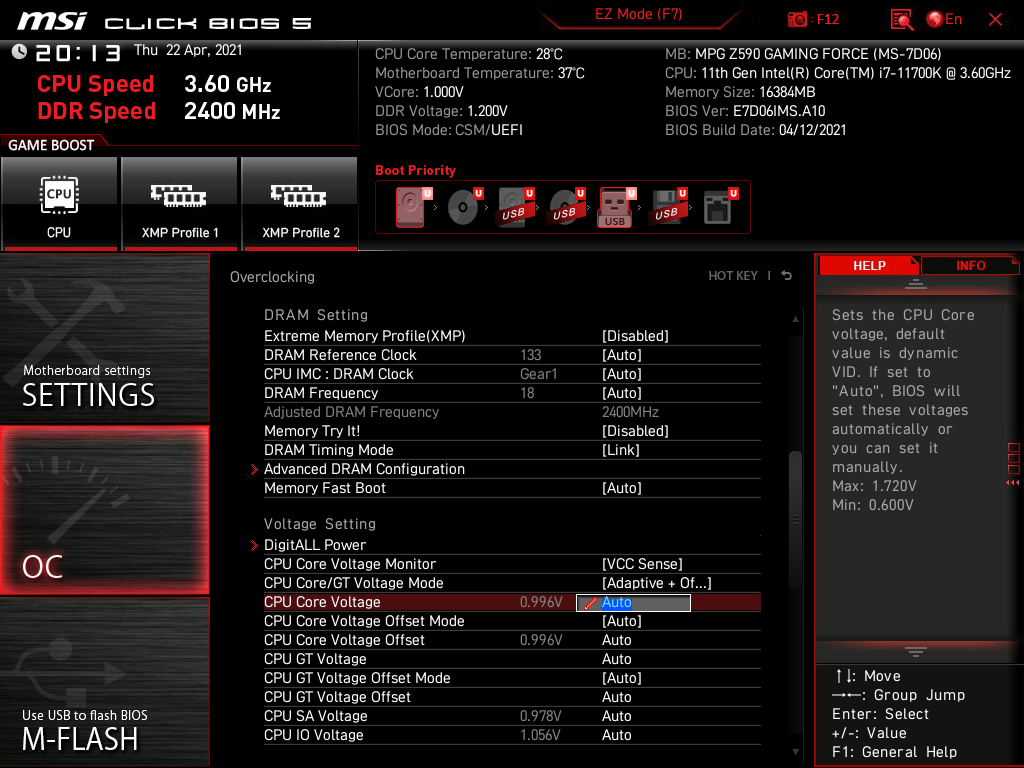Select the CPU SA Voltage Auto value
The width and height of the screenshot is (1024, 768).
pyautogui.click(x=616, y=716)
